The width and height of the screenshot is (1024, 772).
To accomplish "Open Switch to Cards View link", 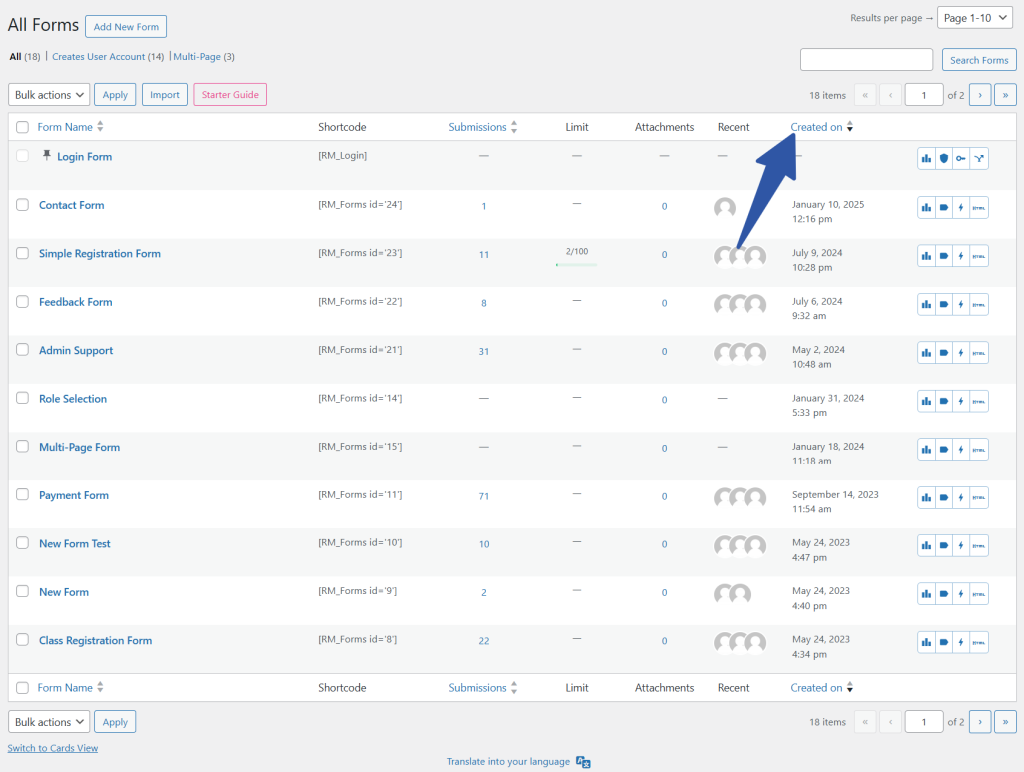I will [53, 748].
